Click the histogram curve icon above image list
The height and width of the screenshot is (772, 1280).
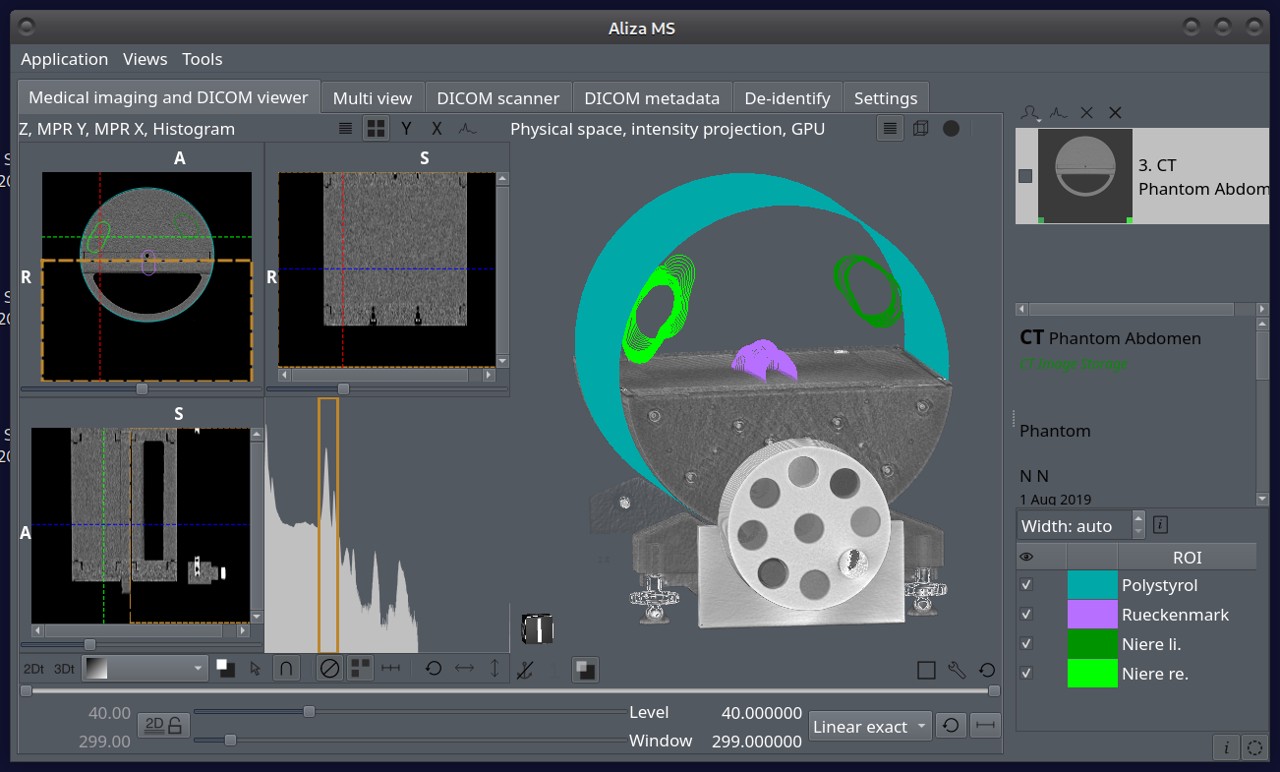[1057, 113]
